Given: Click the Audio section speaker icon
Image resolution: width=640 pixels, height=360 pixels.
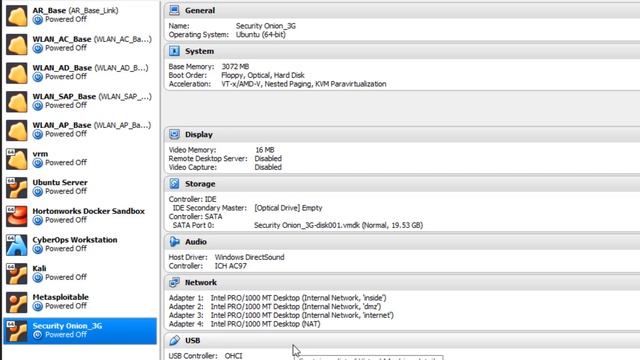Looking at the screenshot, I should (174, 242).
